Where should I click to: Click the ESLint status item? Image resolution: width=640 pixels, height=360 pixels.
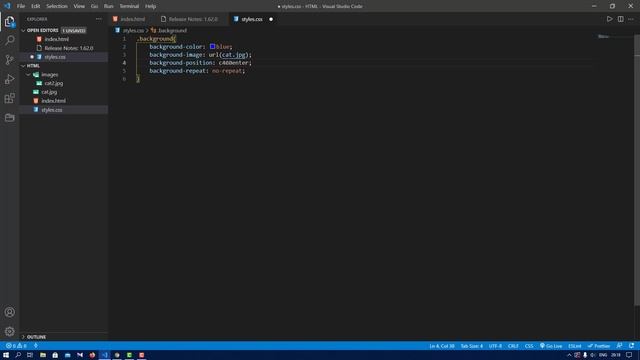point(575,346)
